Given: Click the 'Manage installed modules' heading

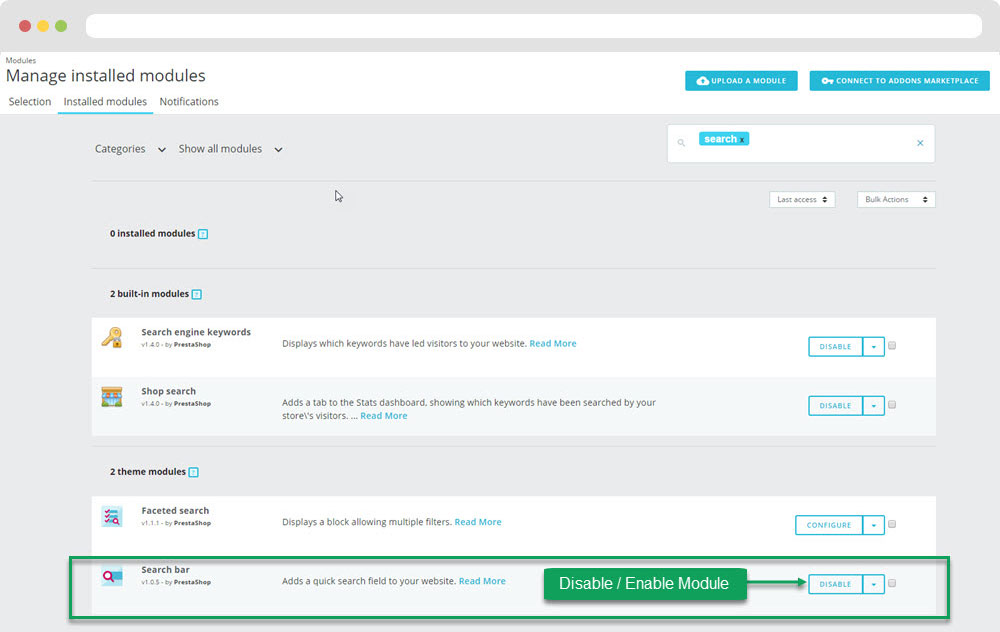Looking at the screenshot, I should pyautogui.click(x=105, y=76).
